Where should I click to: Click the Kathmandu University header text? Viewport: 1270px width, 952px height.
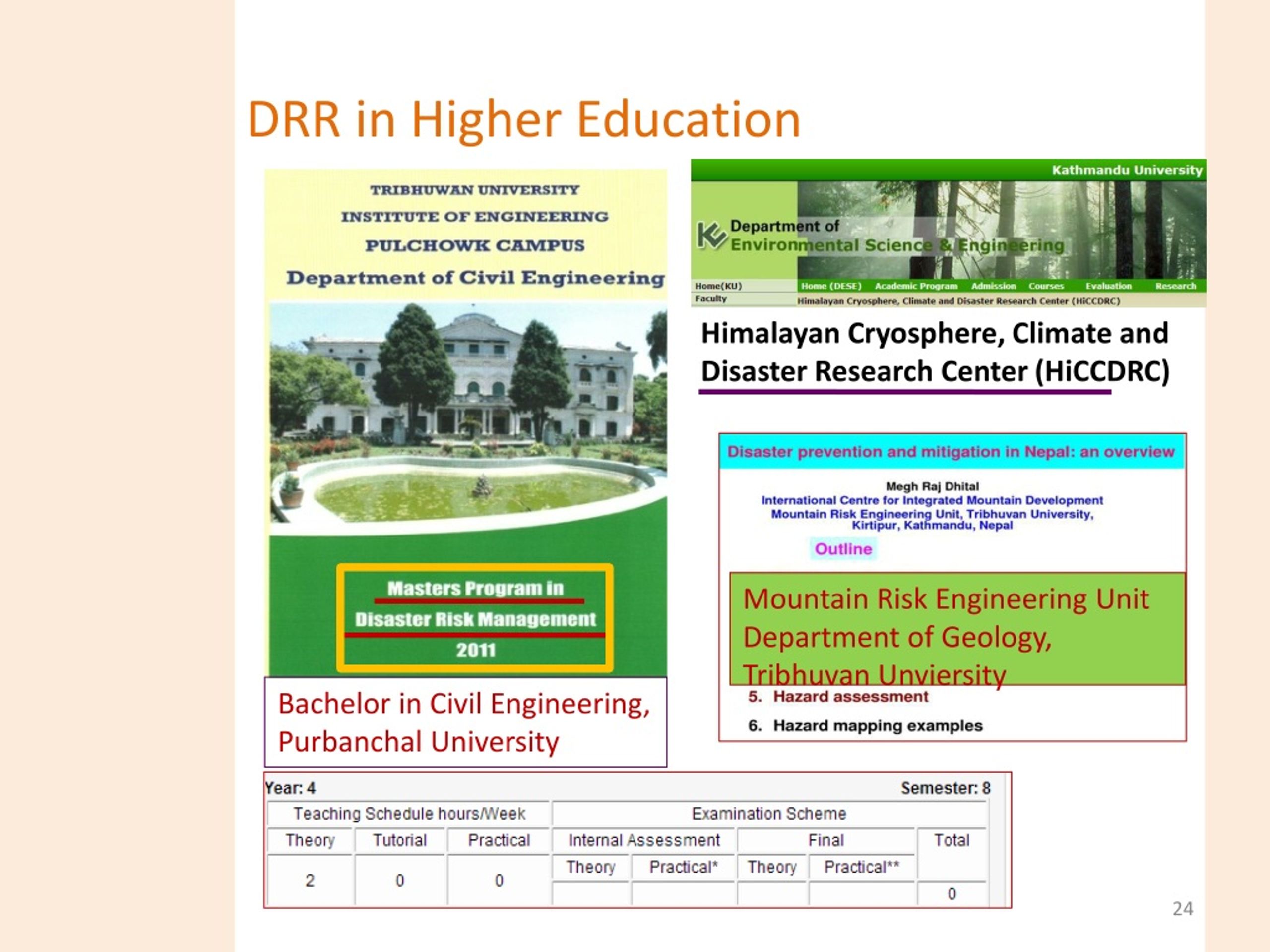point(1127,170)
